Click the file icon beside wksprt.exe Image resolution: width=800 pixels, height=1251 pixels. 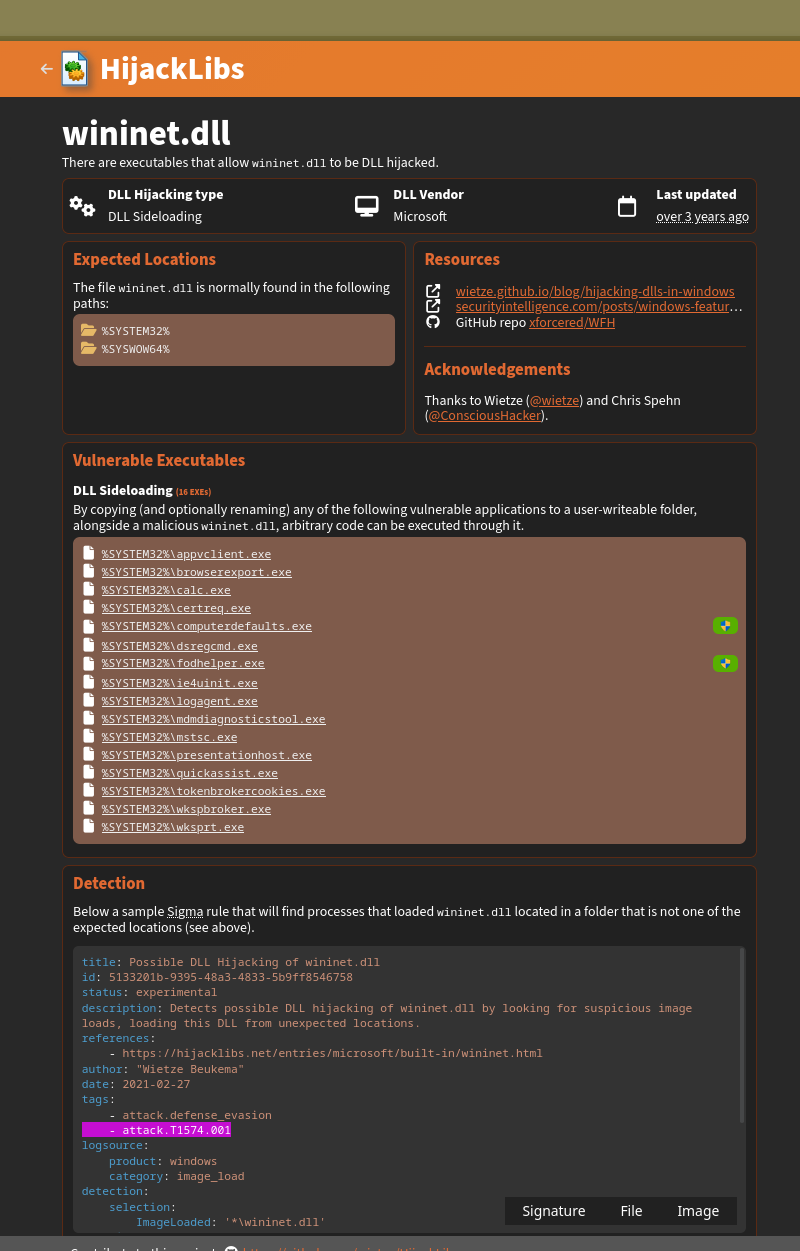[88, 826]
